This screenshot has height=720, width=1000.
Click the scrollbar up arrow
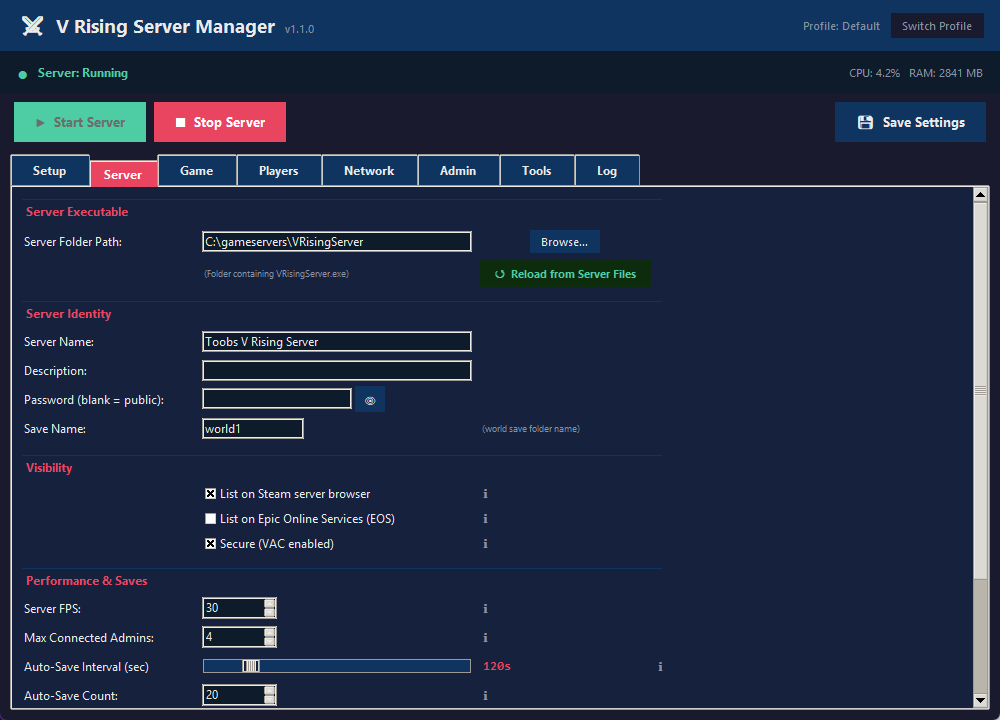980,195
